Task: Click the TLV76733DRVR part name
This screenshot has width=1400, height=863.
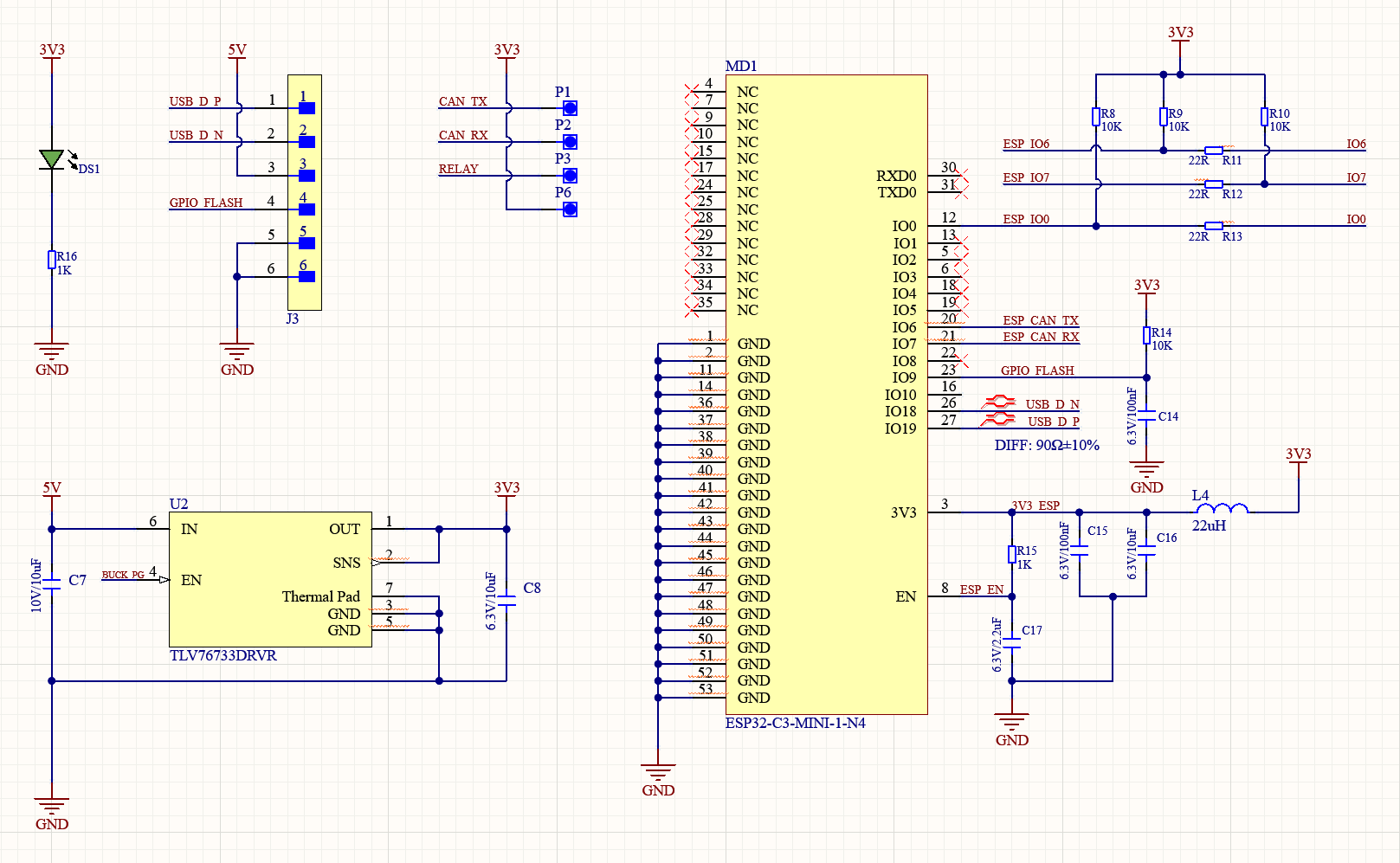Action: (x=223, y=655)
